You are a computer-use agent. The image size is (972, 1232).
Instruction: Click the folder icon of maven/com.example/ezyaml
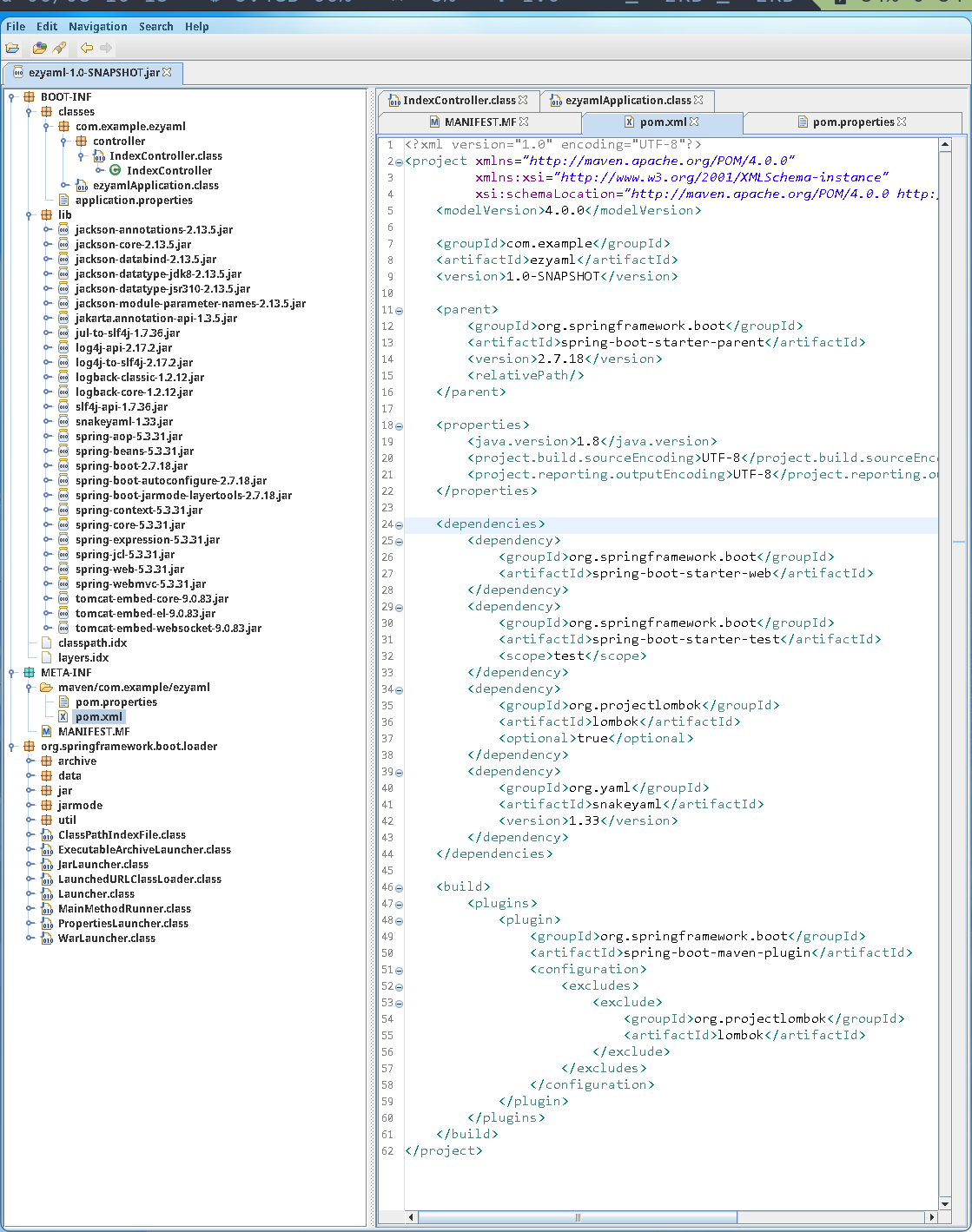click(x=47, y=688)
